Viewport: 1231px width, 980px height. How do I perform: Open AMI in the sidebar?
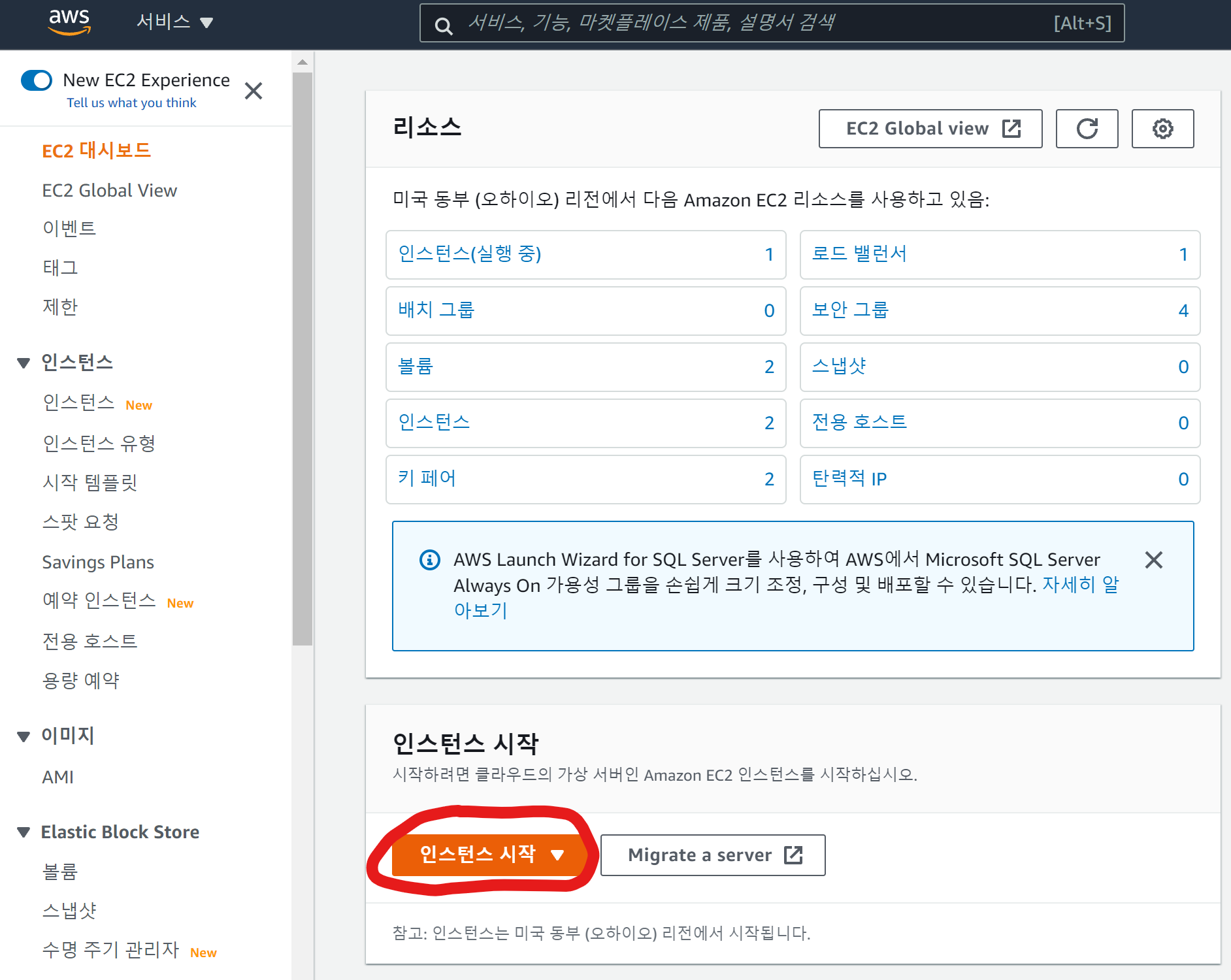pyautogui.click(x=58, y=777)
